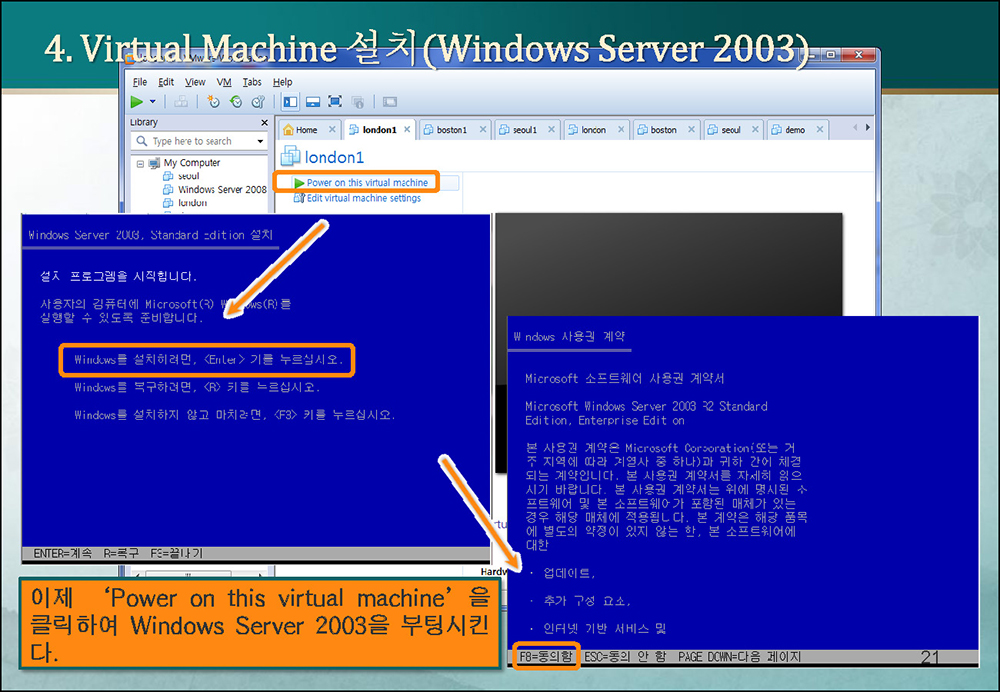The height and width of the screenshot is (692, 1000).
Task: Open the Help menu
Action: click(x=283, y=82)
